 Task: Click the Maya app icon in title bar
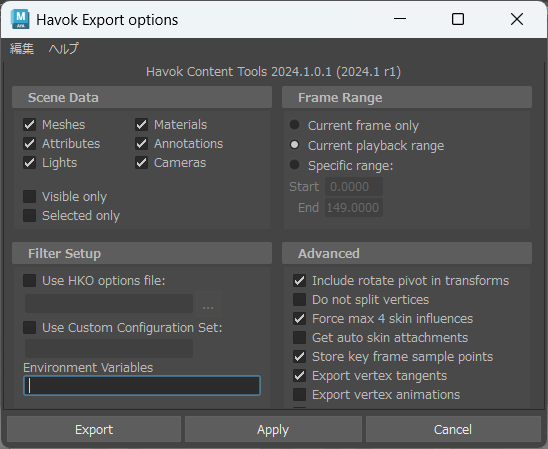pos(20,19)
